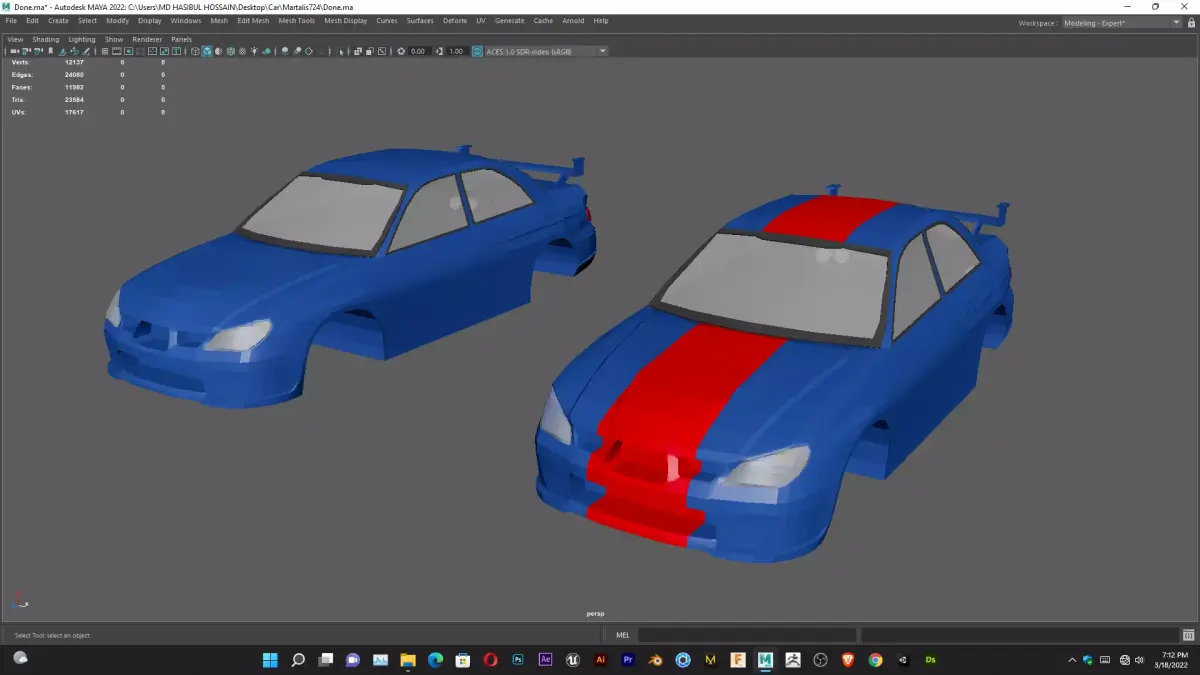
Task: Click the Verts count 12137
Action: (x=73, y=62)
